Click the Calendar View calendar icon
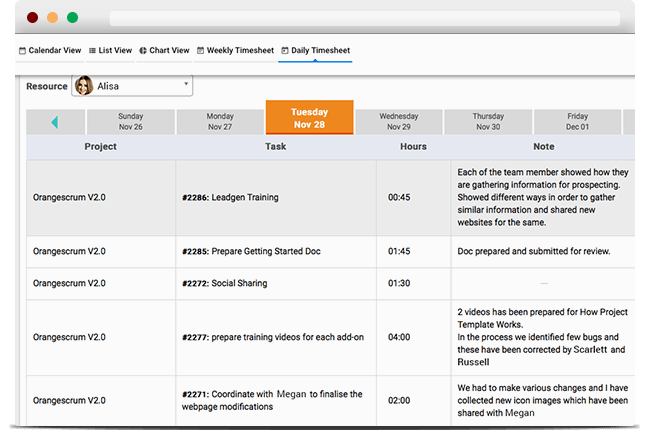 coord(22,50)
